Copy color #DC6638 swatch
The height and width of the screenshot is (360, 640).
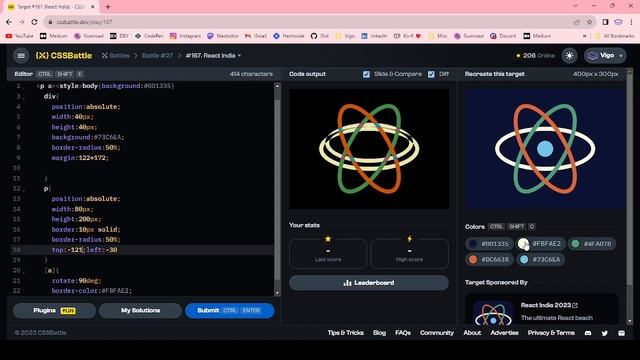(489, 260)
